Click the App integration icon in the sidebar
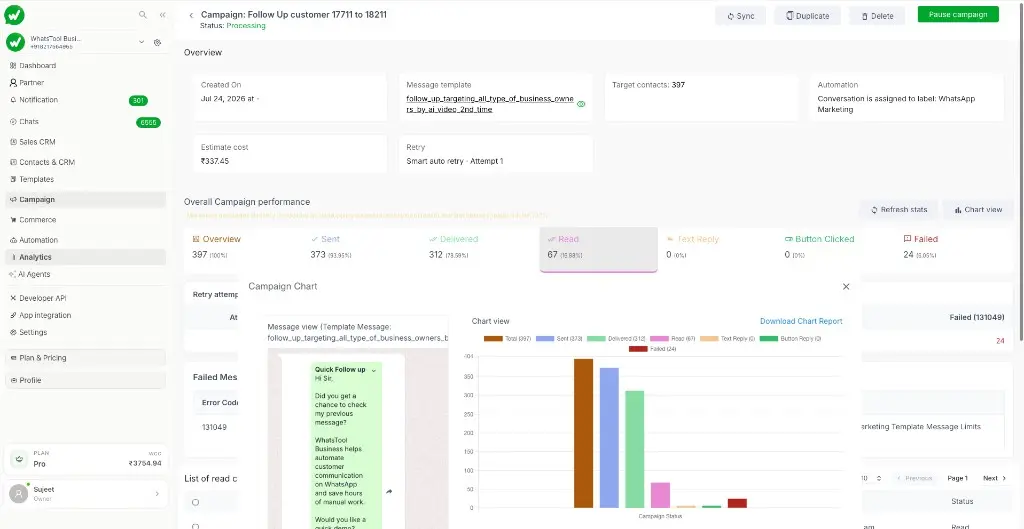The image size is (1024, 529). [13, 315]
